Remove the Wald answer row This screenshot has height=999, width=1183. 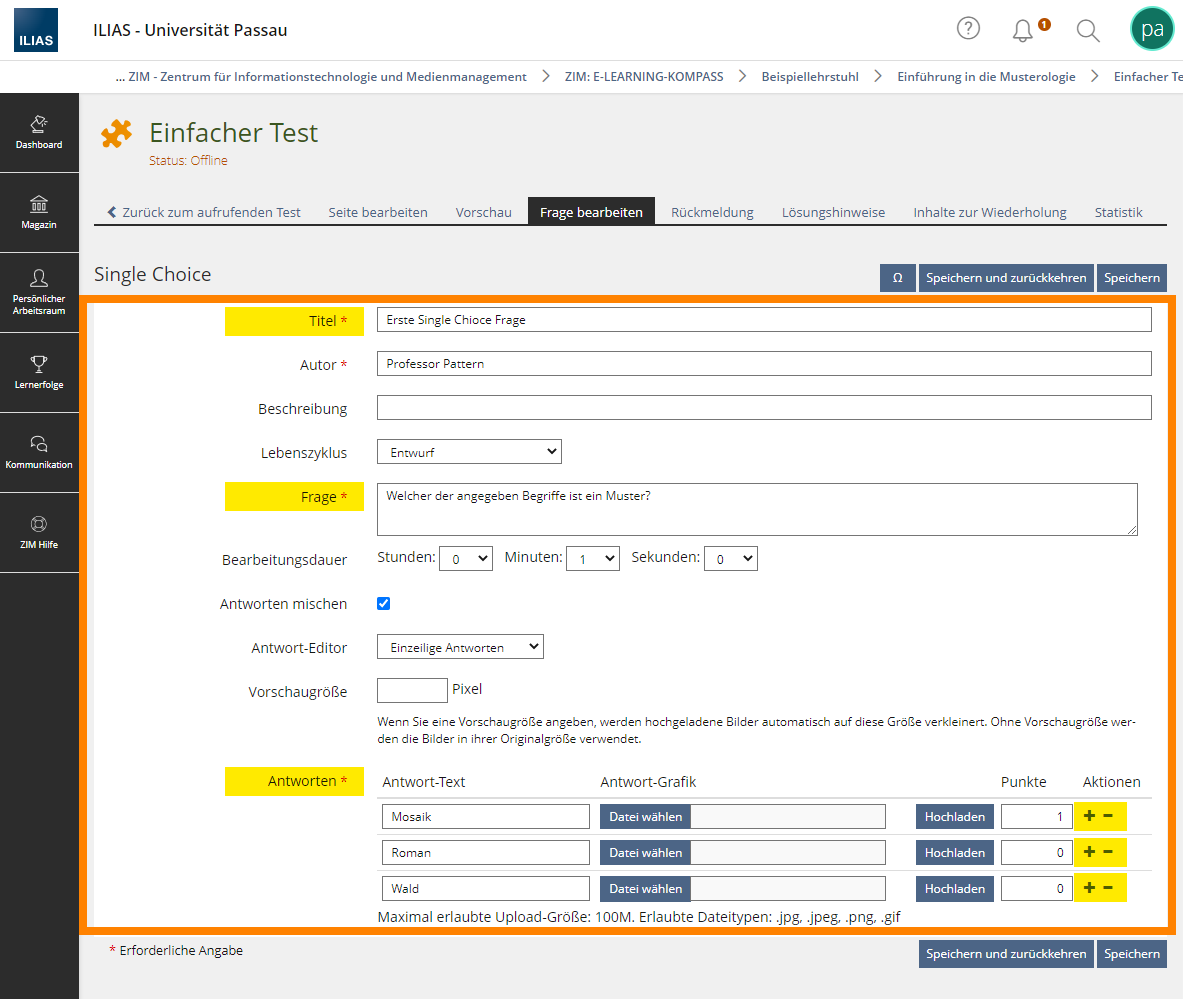click(1108, 888)
